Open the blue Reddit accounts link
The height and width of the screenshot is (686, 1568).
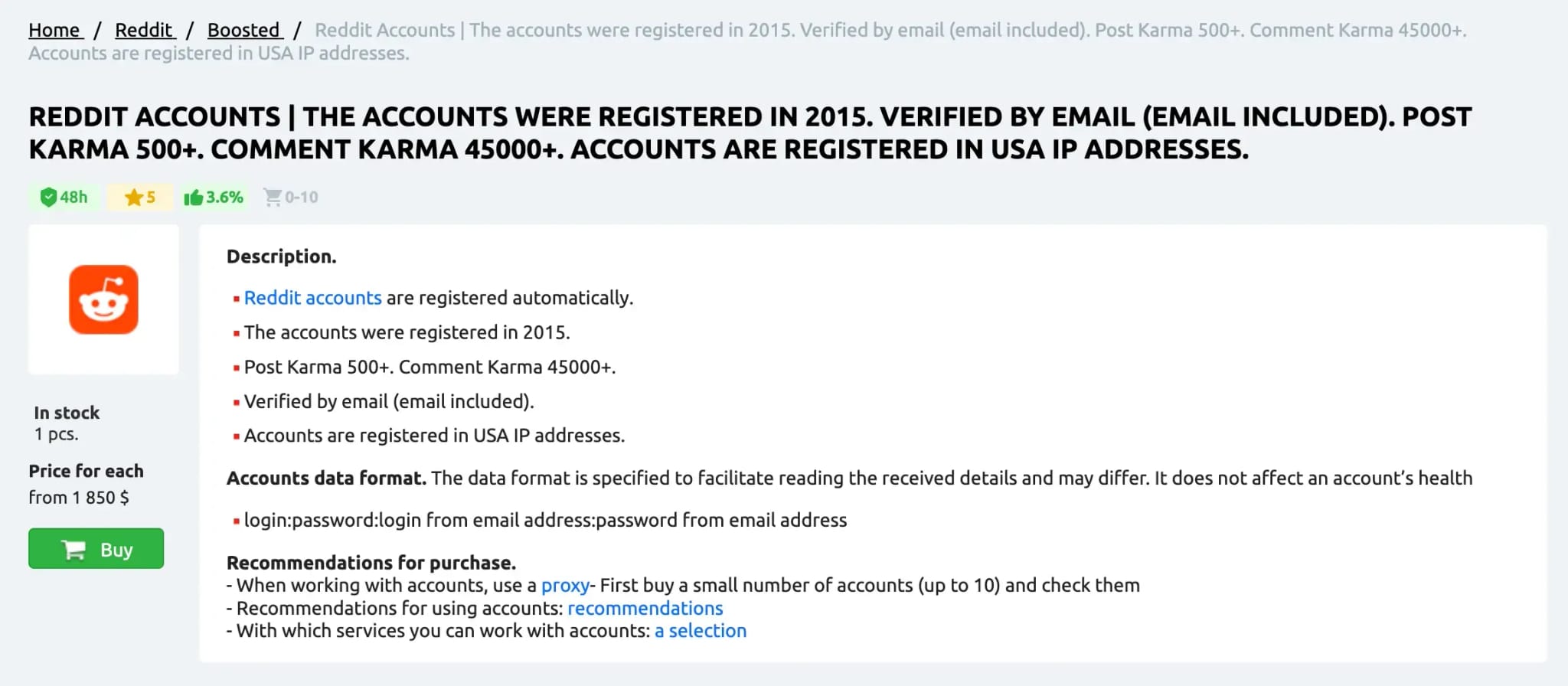click(x=312, y=298)
